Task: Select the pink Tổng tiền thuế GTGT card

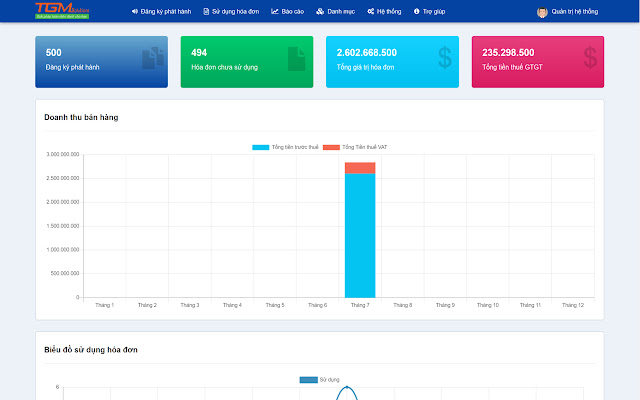Action: [538, 62]
